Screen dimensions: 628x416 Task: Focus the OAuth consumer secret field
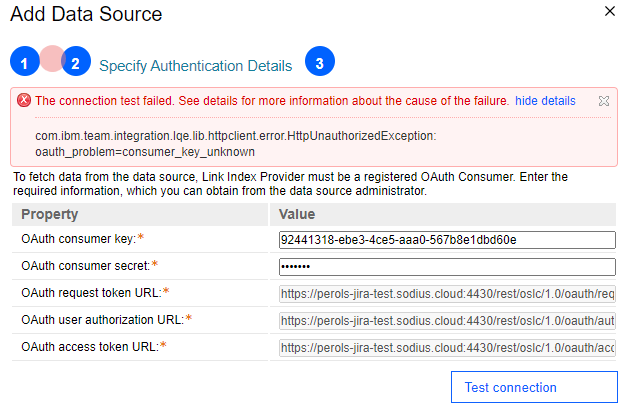pyautogui.click(x=447, y=267)
